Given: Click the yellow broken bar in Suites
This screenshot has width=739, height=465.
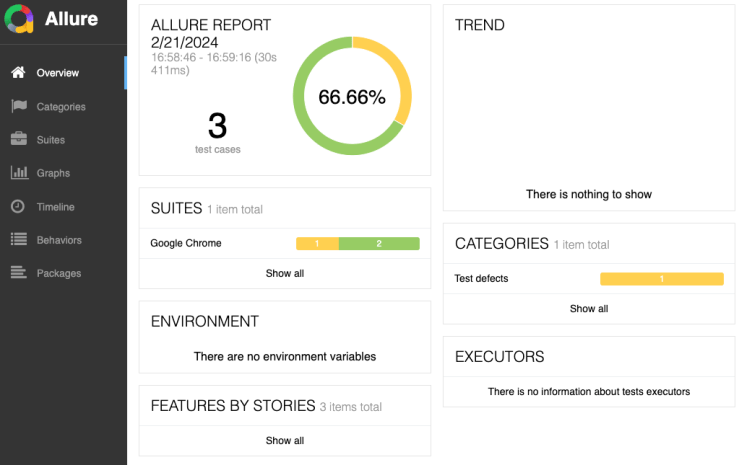Looking at the screenshot, I should pyautogui.click(x=317, y=243).
